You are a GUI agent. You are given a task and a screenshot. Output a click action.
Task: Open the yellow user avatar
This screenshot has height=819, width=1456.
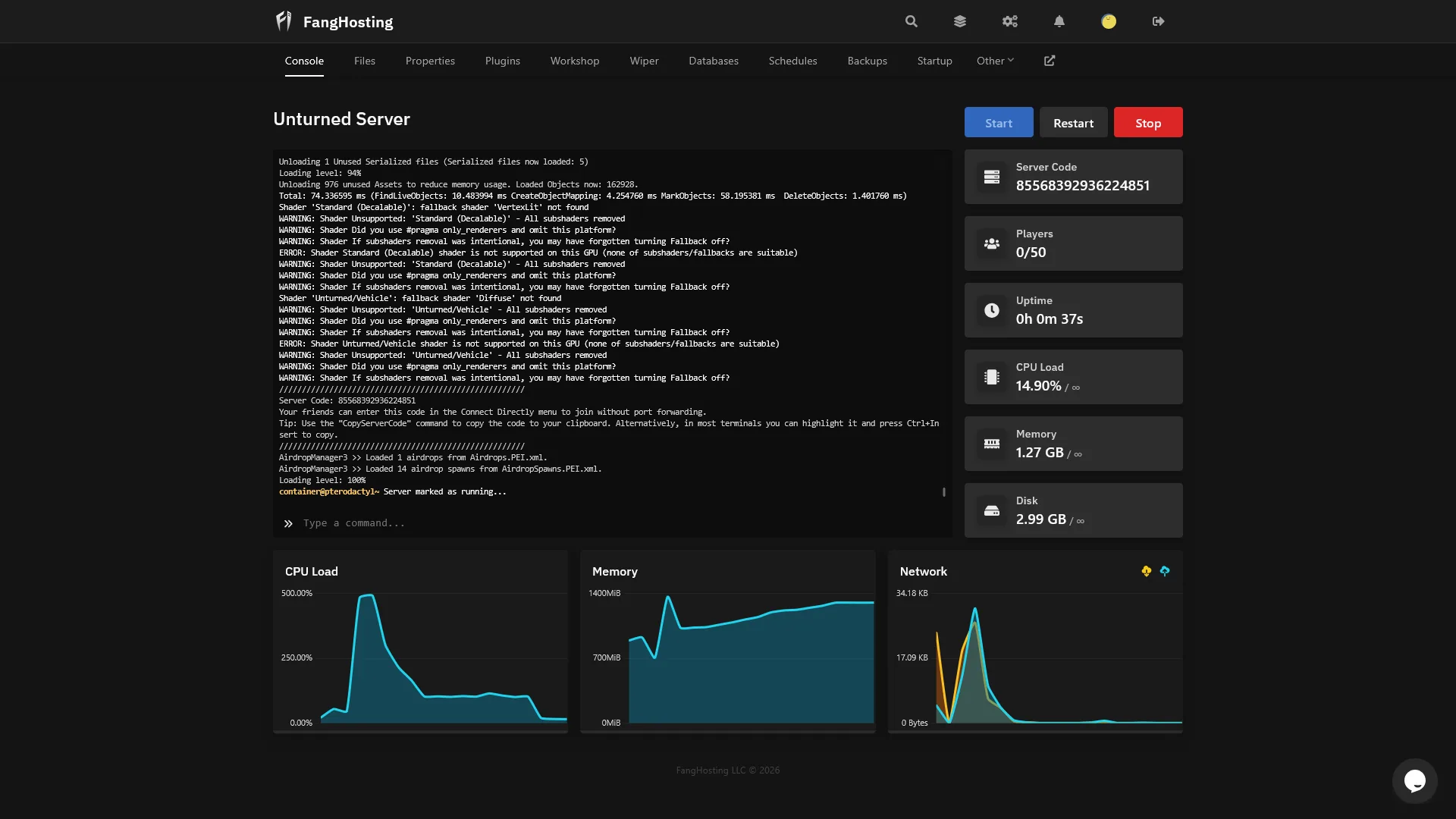1109,21
